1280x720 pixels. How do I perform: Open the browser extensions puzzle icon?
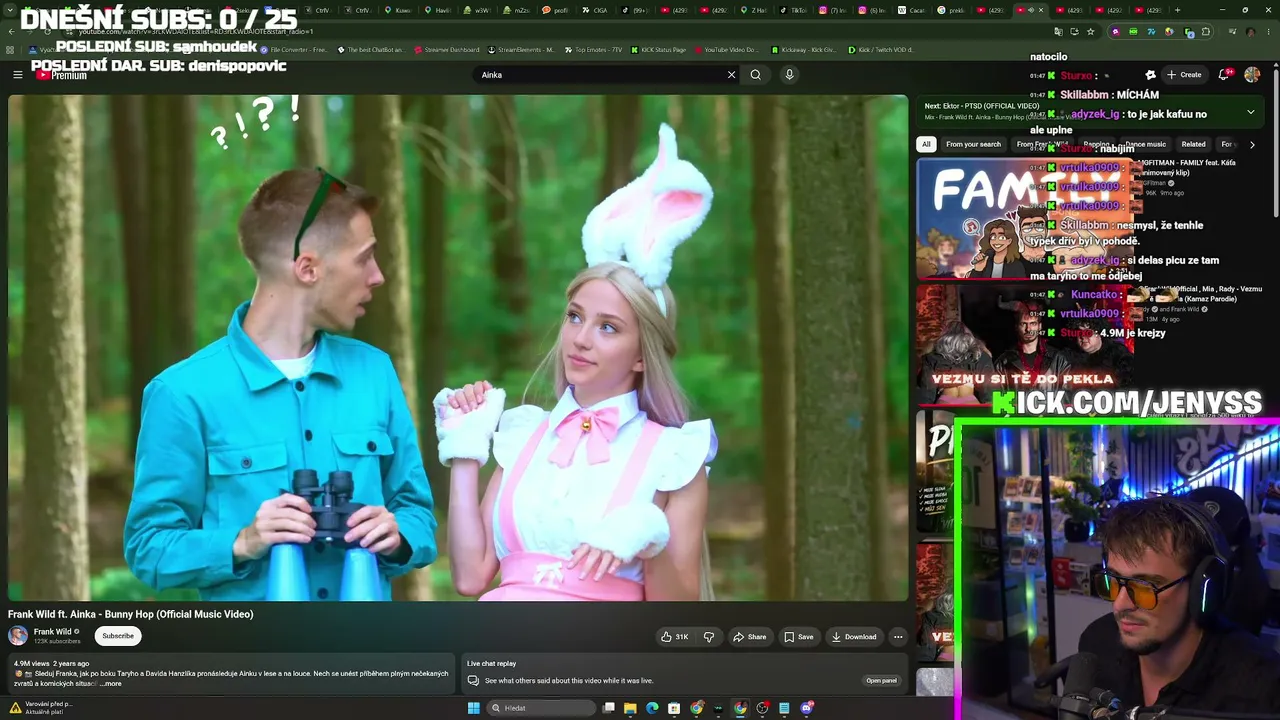[1206, 31]
